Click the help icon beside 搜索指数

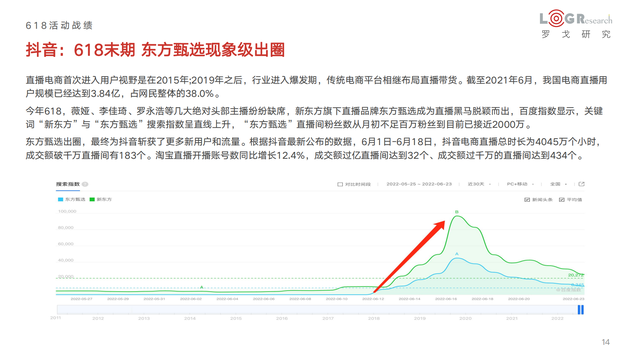tap(85, 184)
